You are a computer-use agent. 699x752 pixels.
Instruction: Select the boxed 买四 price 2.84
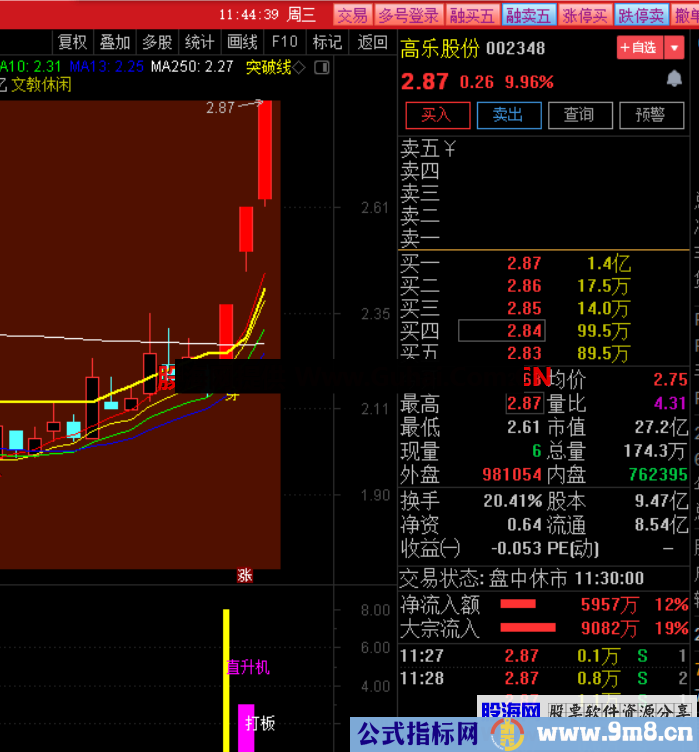501,331
